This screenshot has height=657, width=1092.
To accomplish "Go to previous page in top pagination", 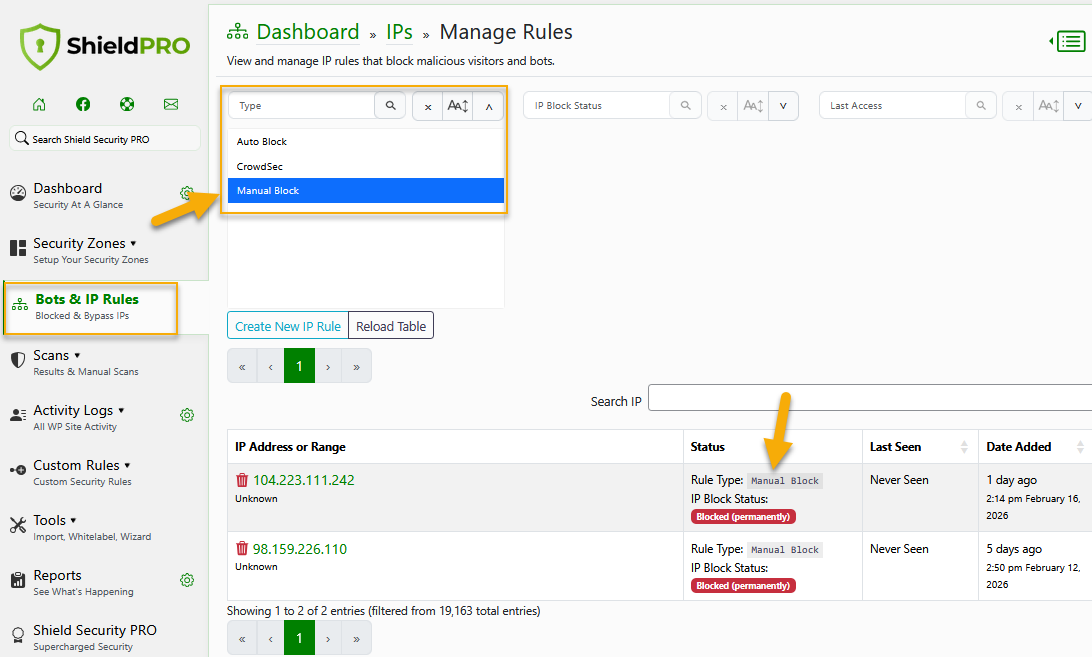I will coord(270,366).
